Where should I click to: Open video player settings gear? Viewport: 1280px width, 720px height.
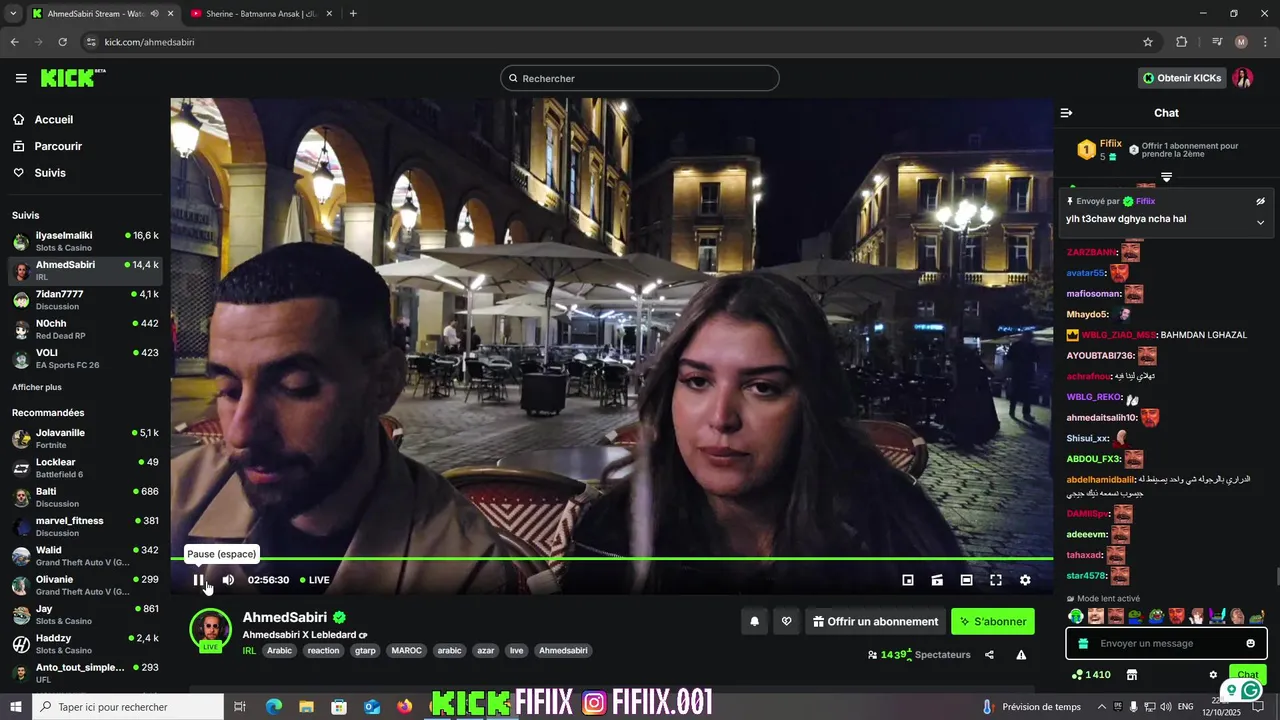click(1025, 580)
